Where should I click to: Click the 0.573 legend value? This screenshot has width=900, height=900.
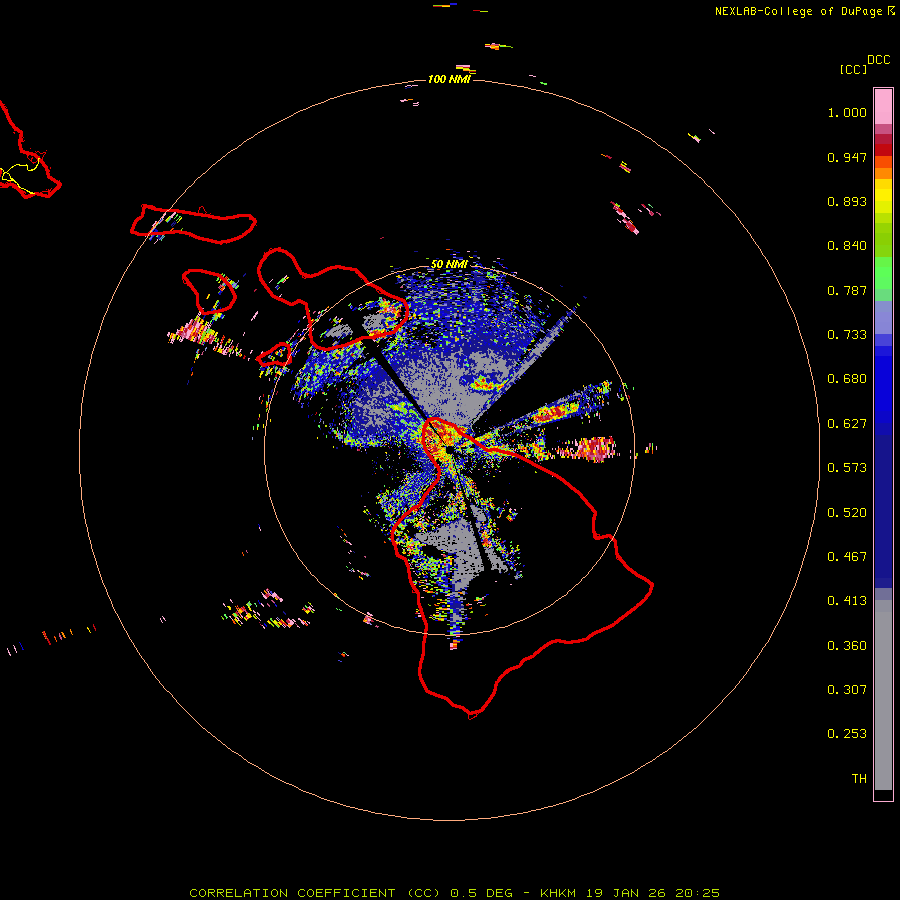coord(847,468)
